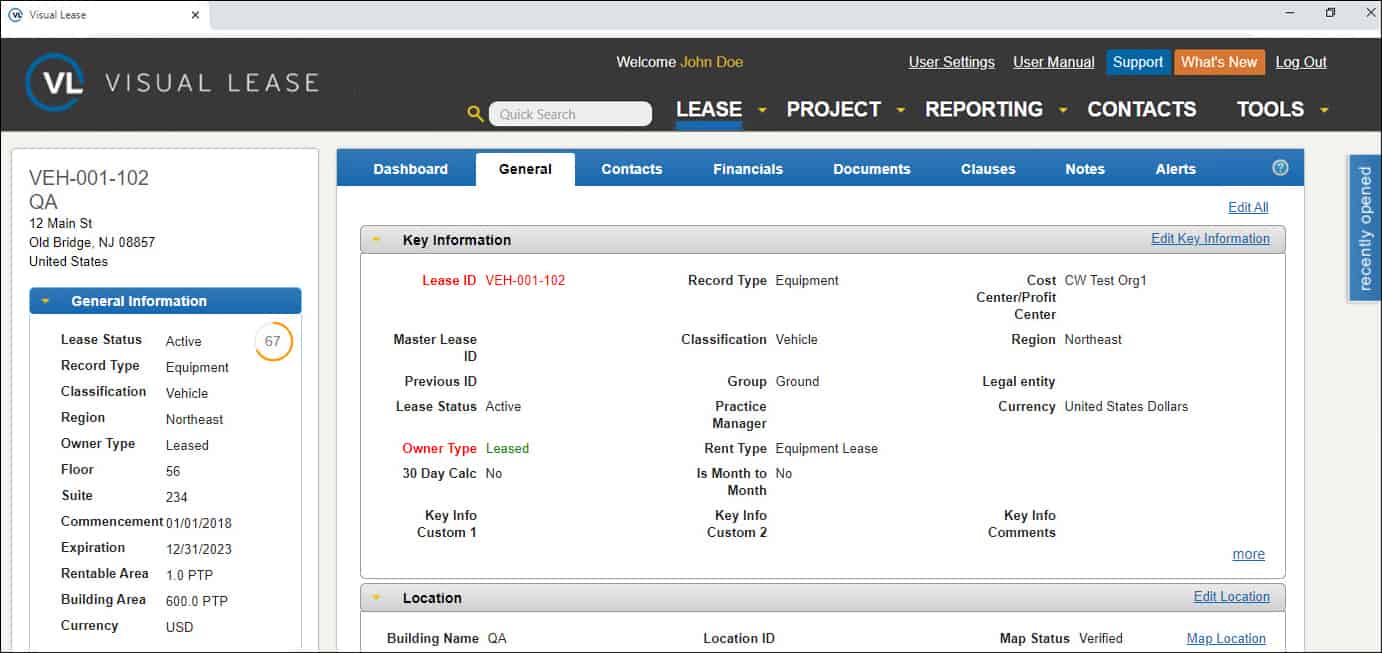Open the LEASE menu dropdown arrow
The image size is (1382, 653).
tap(762, 110)
